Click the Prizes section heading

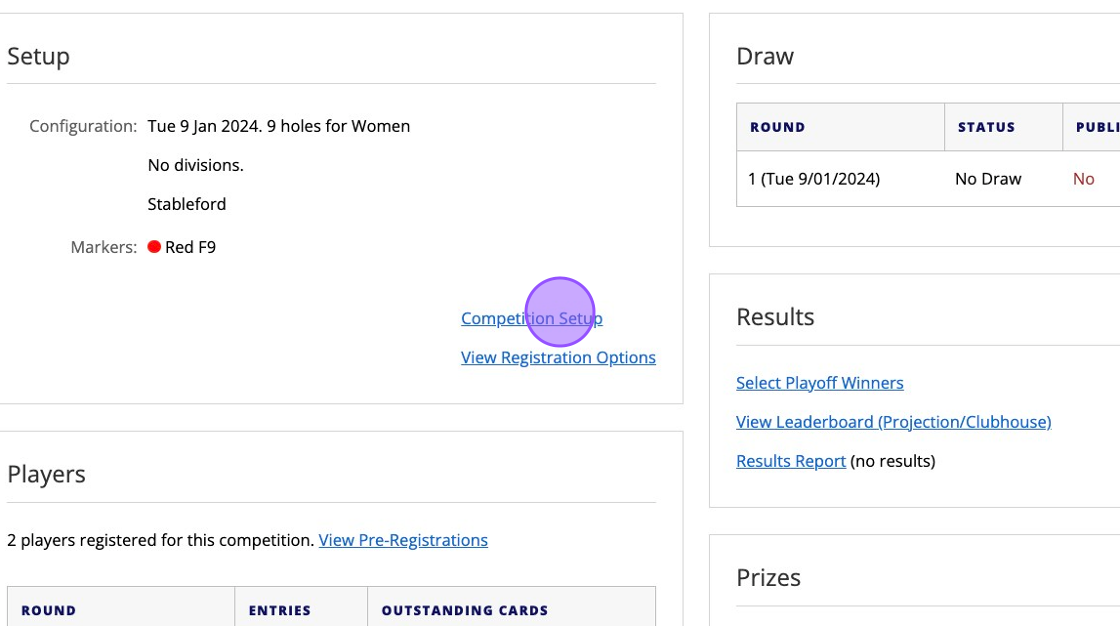click(768, 577)
